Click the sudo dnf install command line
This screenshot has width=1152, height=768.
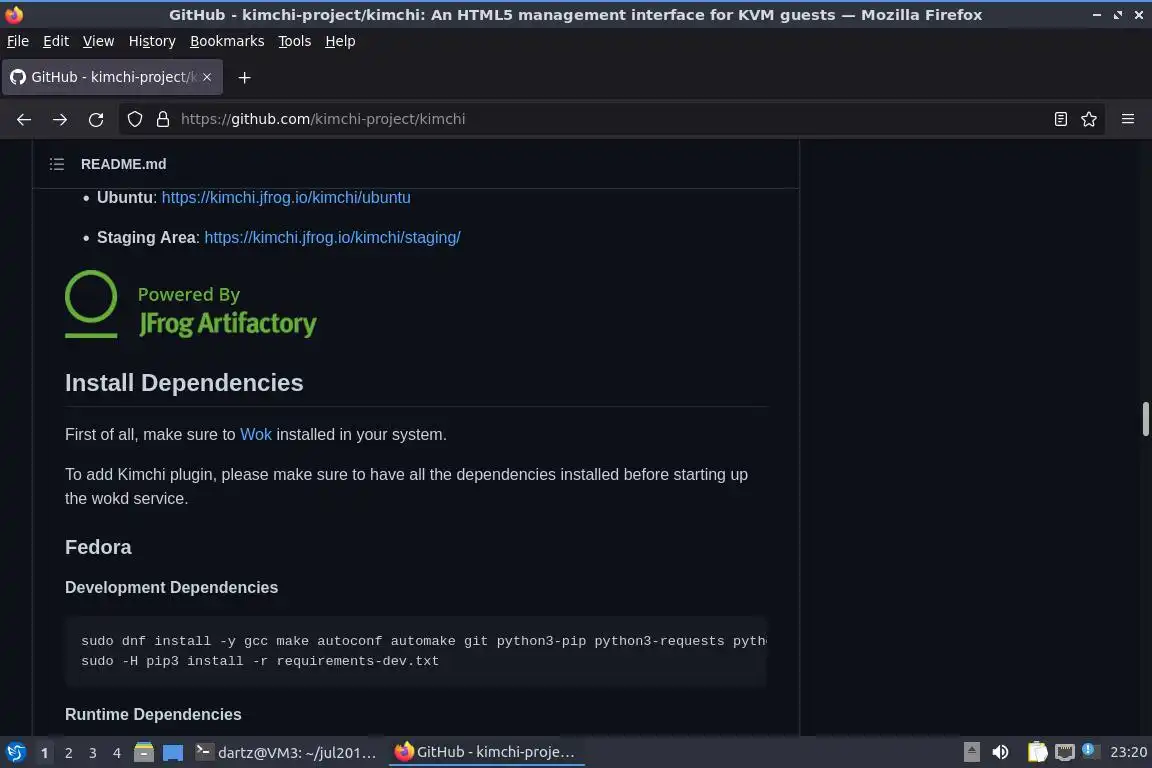pos(423,641)
